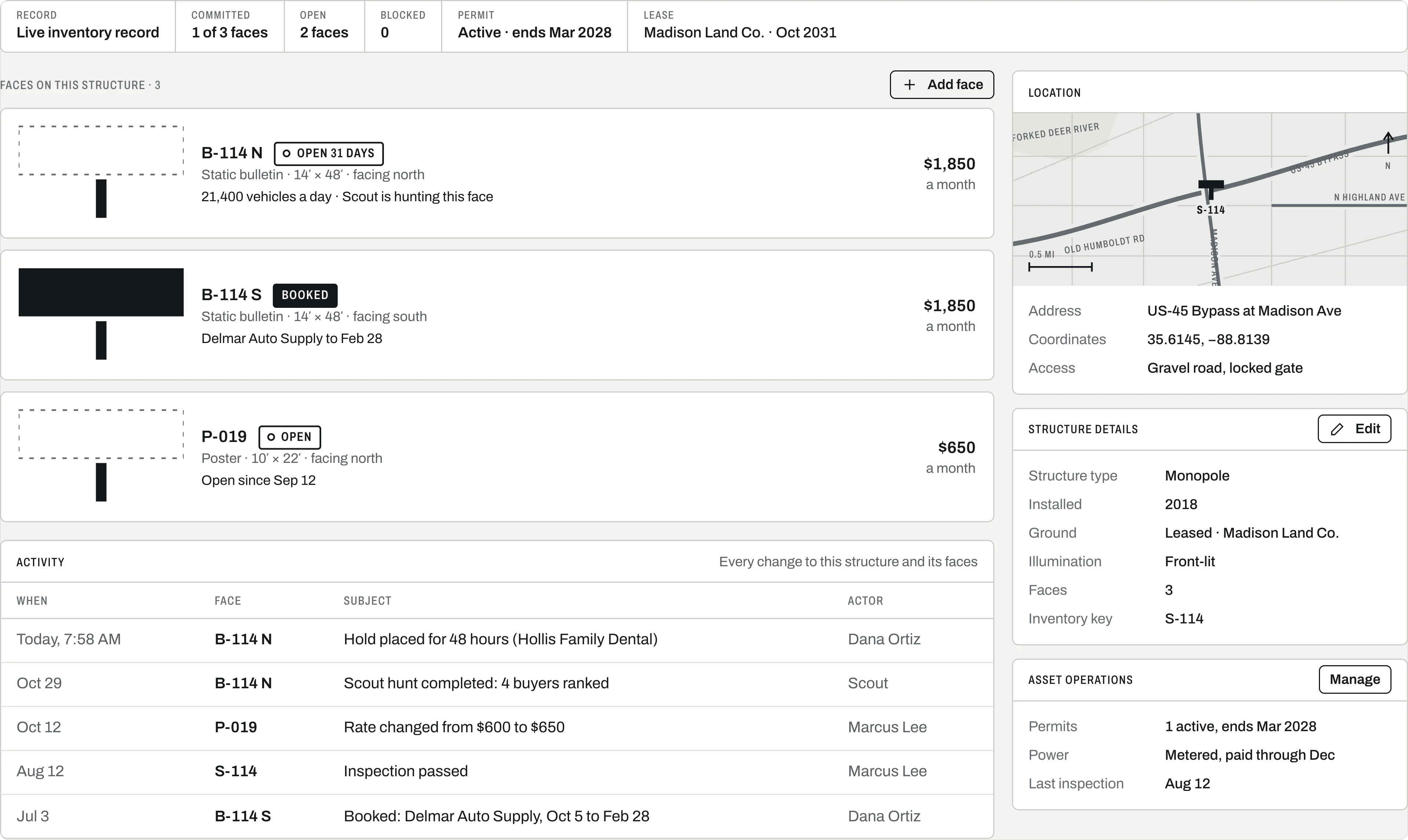Click the $1,850 a month rate for B-114 N

tap(949, 174)
